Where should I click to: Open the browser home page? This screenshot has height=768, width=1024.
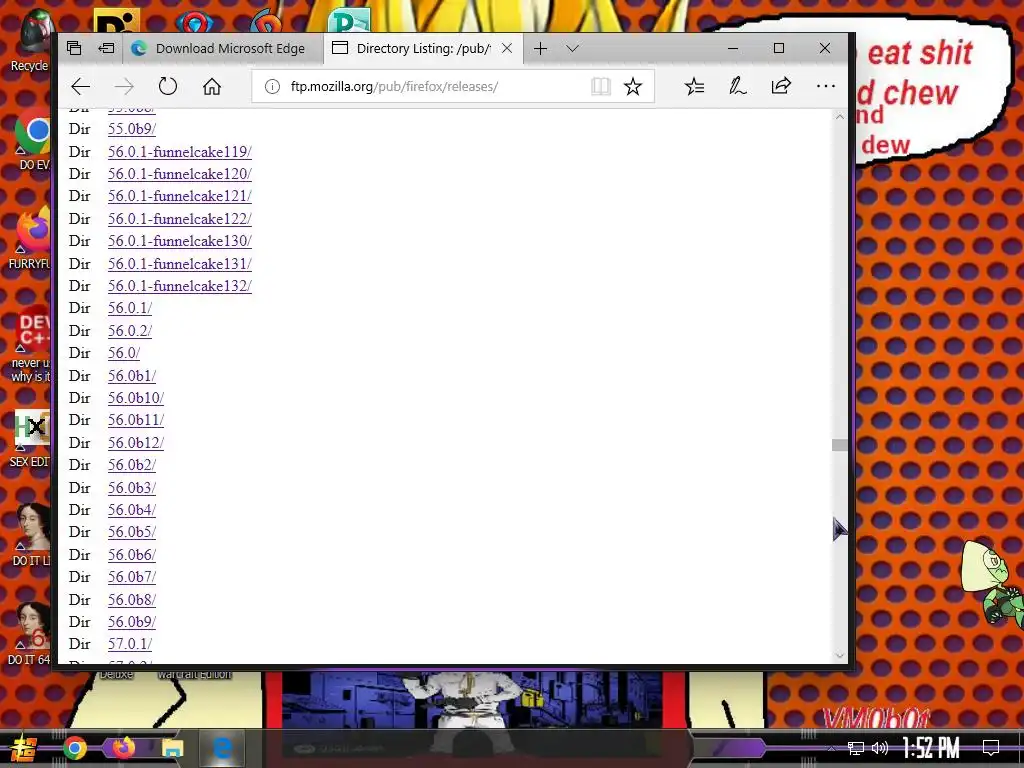212,86
